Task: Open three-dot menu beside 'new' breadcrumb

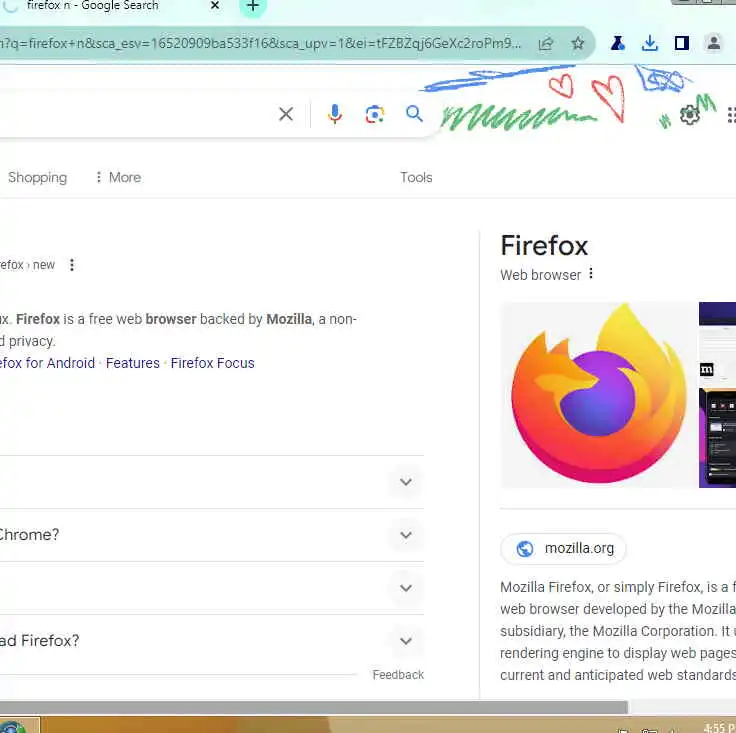Action: (x=72, y=265)
